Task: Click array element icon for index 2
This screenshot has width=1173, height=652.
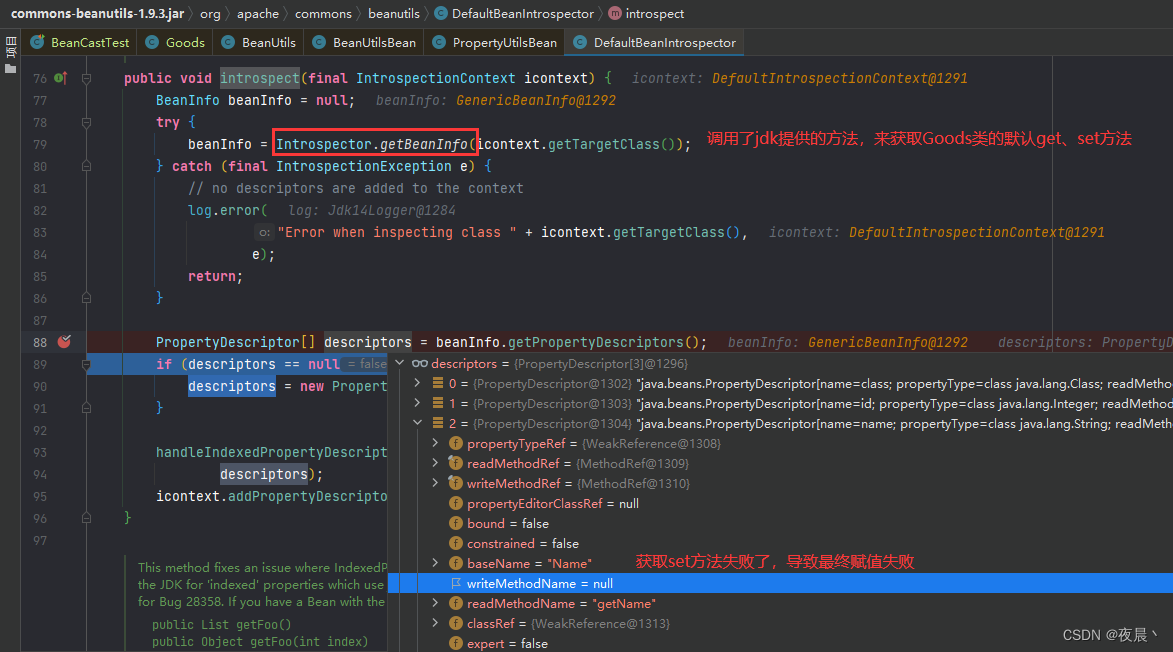Action: tap(438, 423)
